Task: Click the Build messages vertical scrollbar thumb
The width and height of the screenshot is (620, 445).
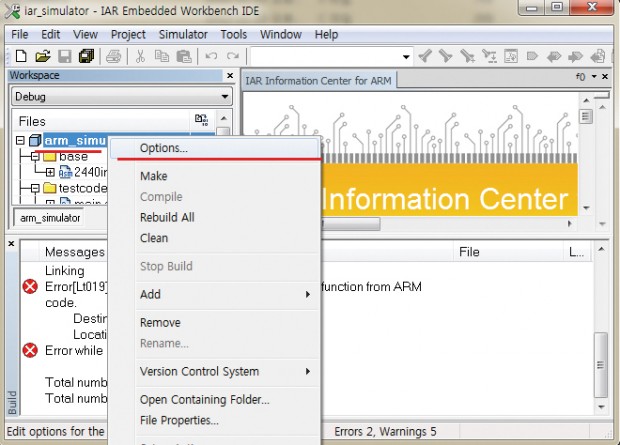Action: pyautogui.click(x=601, y=365)
